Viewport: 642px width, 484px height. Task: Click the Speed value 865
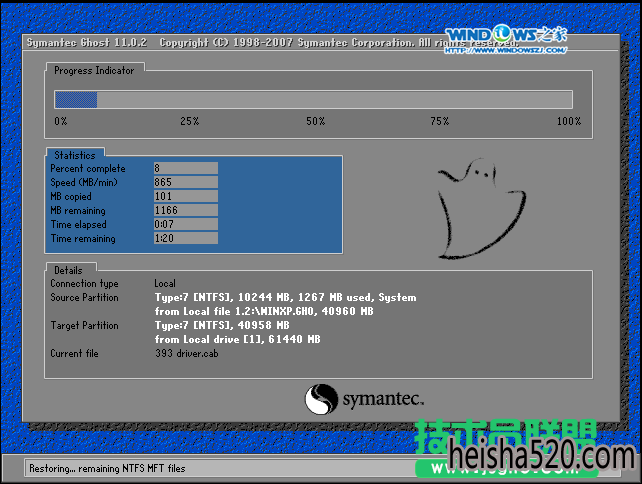pyautogui.click(x=185, y=182)
